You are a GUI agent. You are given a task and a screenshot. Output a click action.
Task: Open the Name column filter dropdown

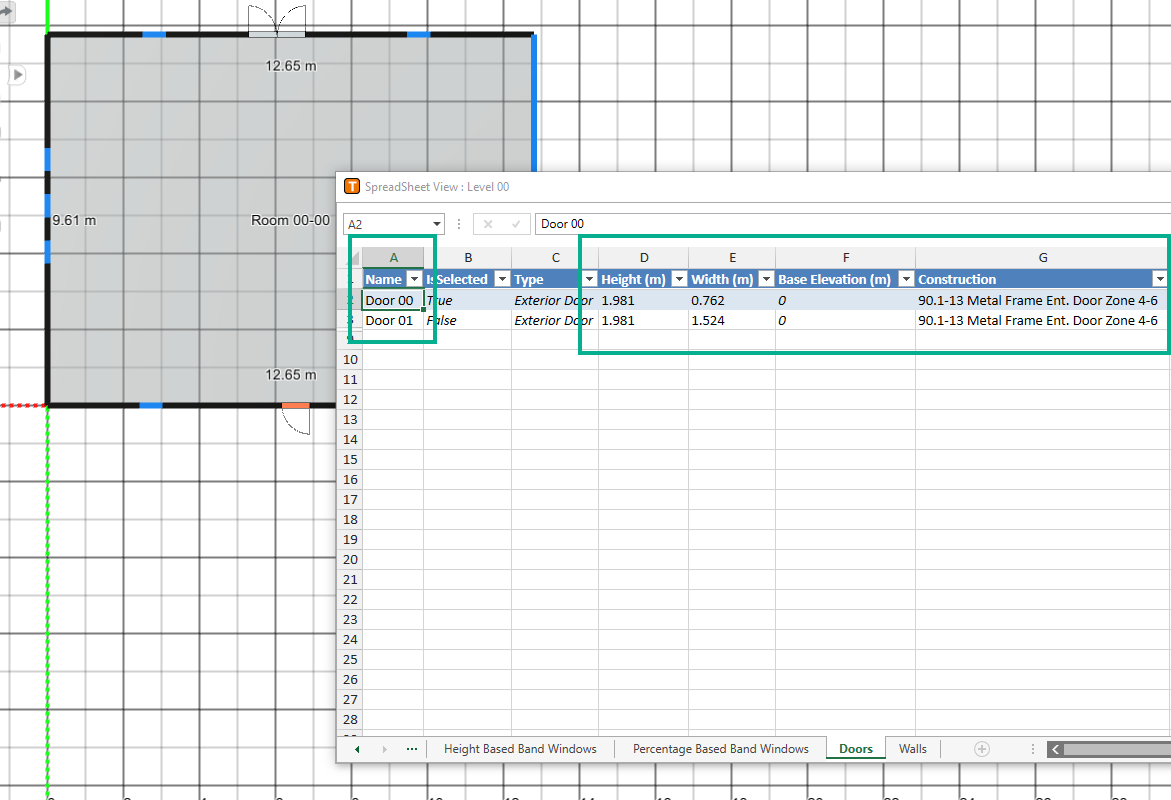click(414, 278)
